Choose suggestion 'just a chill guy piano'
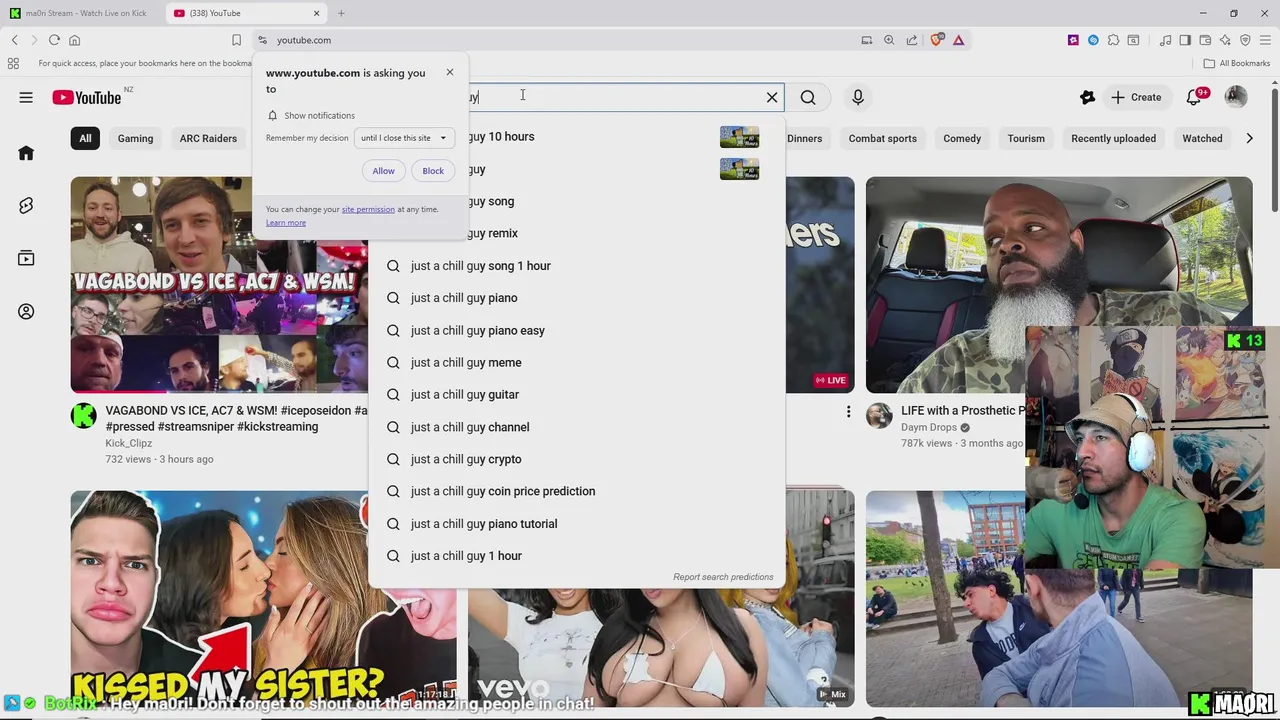The height and width of the screenshot is (720, 1280). click(x=577, y=298)
